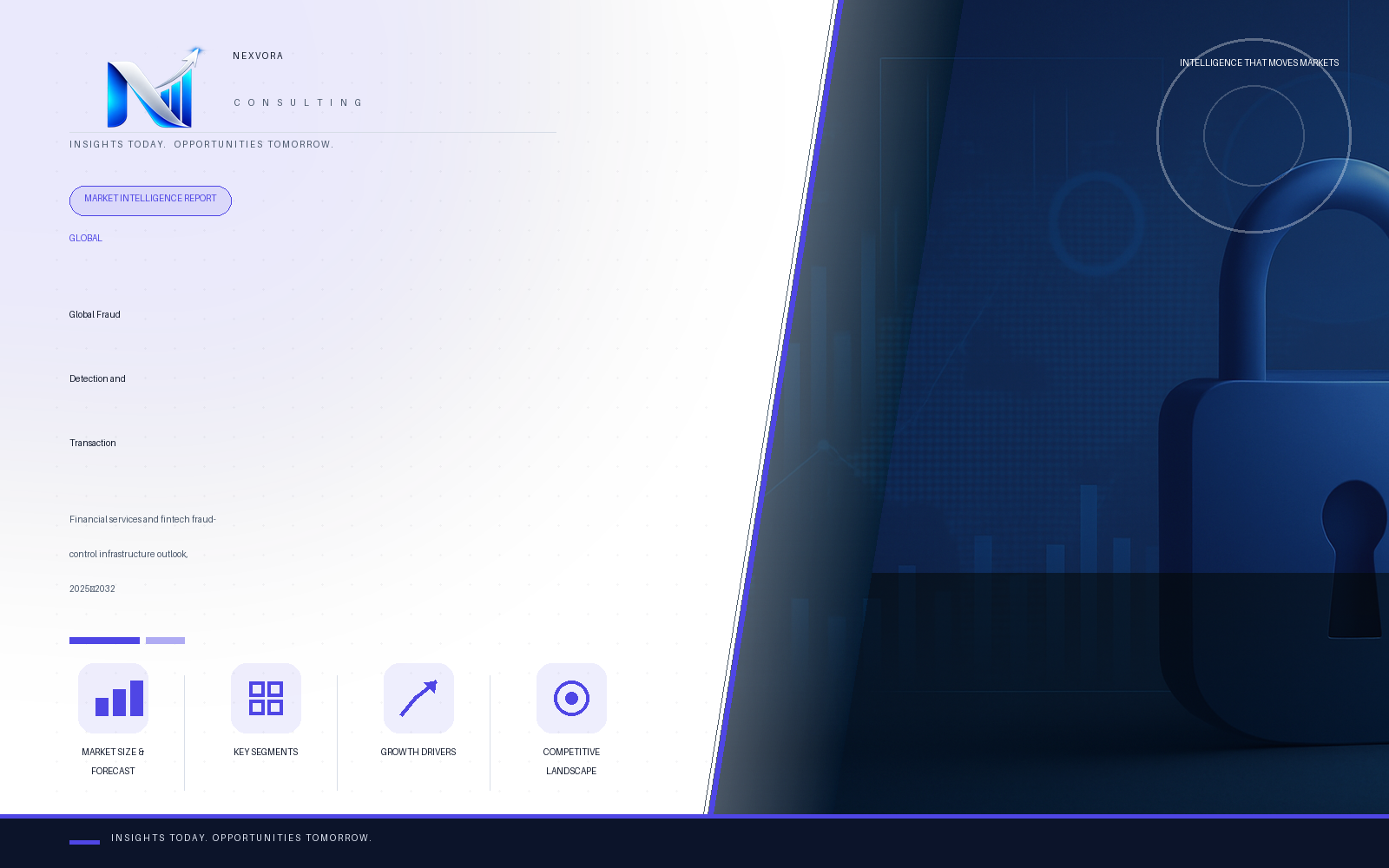
Task: Click the Transaction title line
Action: click(x=93, y=443)
